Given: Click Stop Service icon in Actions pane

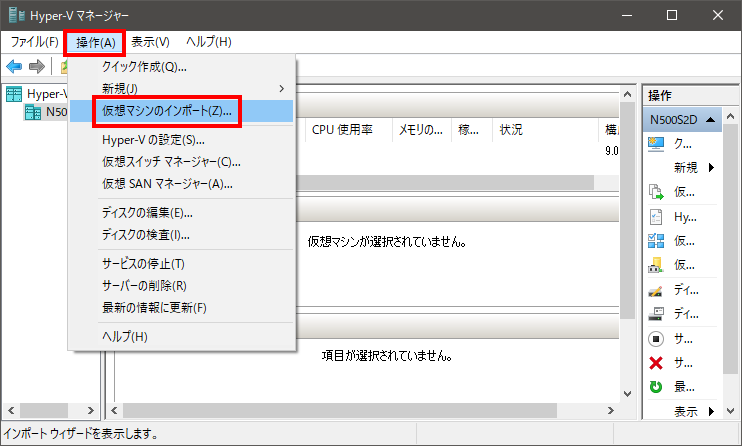Looking at the screenshot, I should pyautogui.click(x=656, y=339).
